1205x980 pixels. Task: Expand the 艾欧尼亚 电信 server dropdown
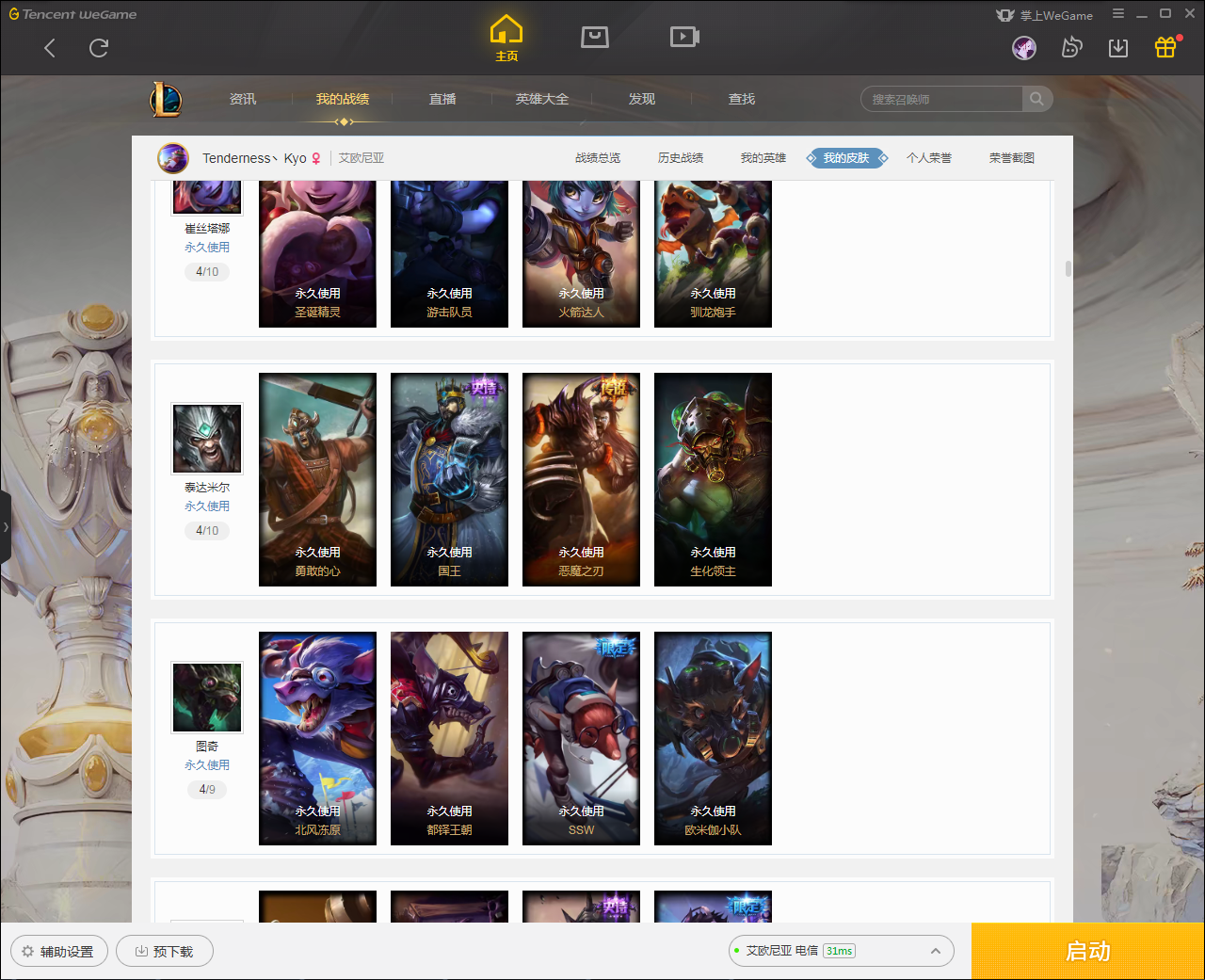click(842, 951)
